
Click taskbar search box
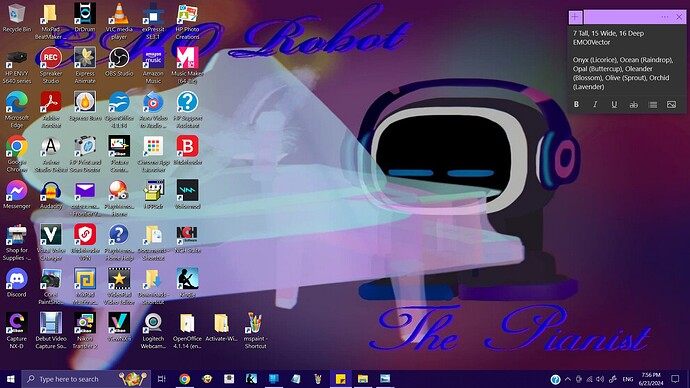(86, 379)
